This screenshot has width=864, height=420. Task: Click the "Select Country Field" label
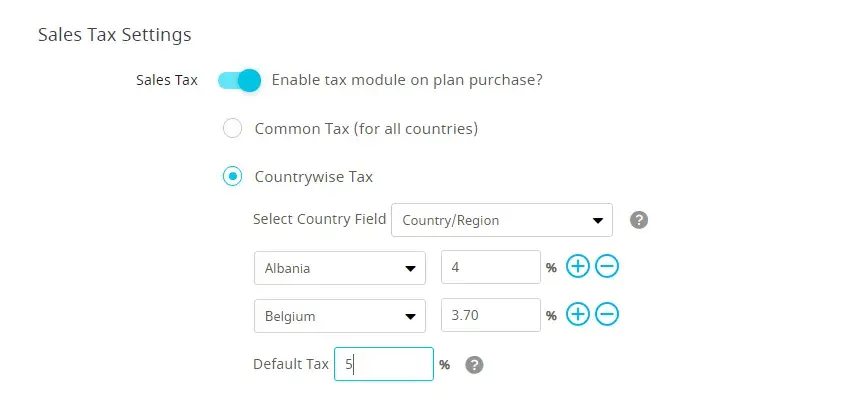tap(319, 219)
